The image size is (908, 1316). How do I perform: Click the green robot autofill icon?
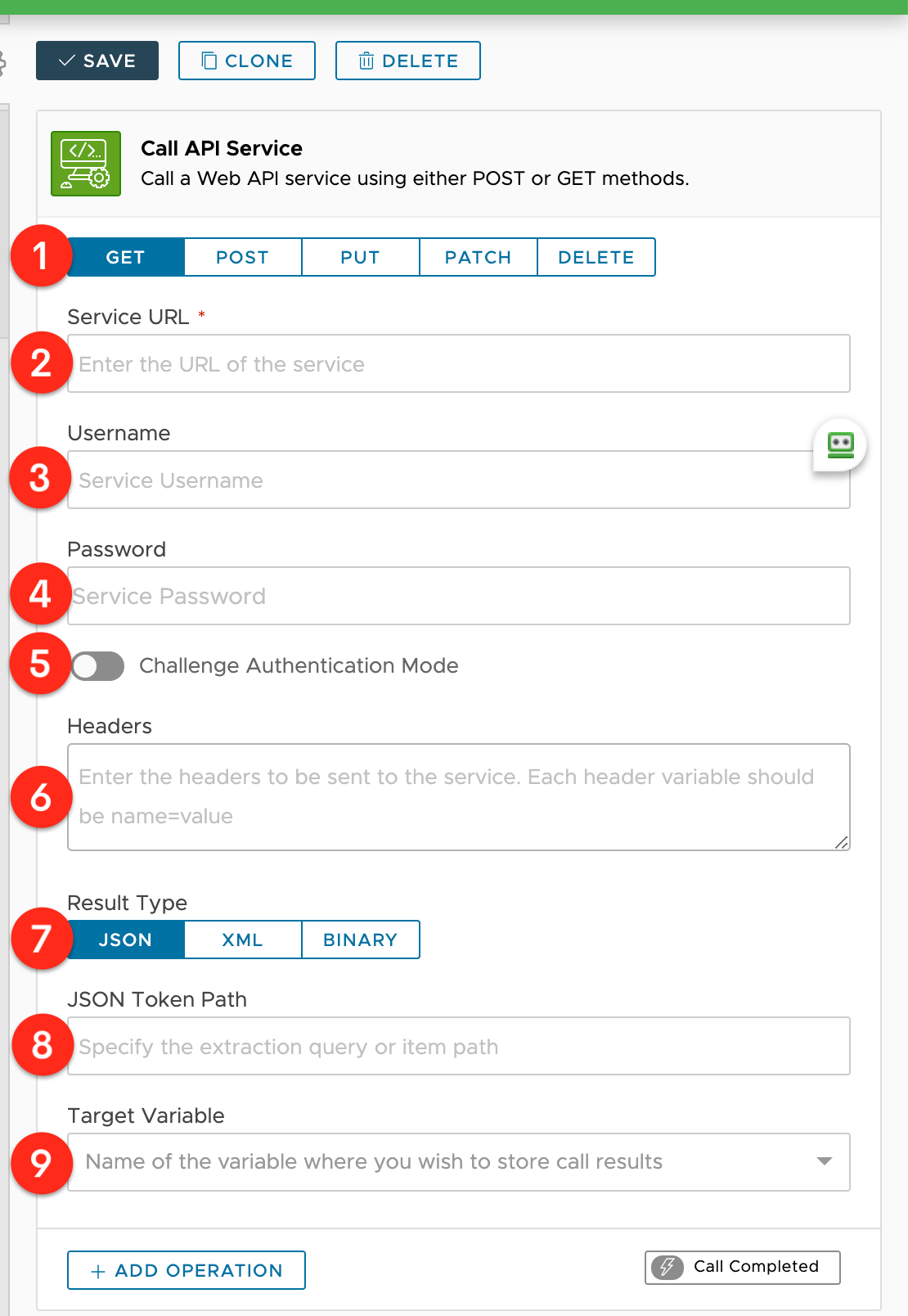[x=840, y=445]
